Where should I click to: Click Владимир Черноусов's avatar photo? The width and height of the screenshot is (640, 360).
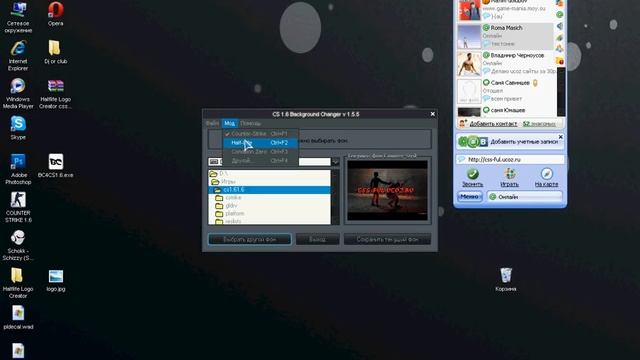click(x=469, y=63)
